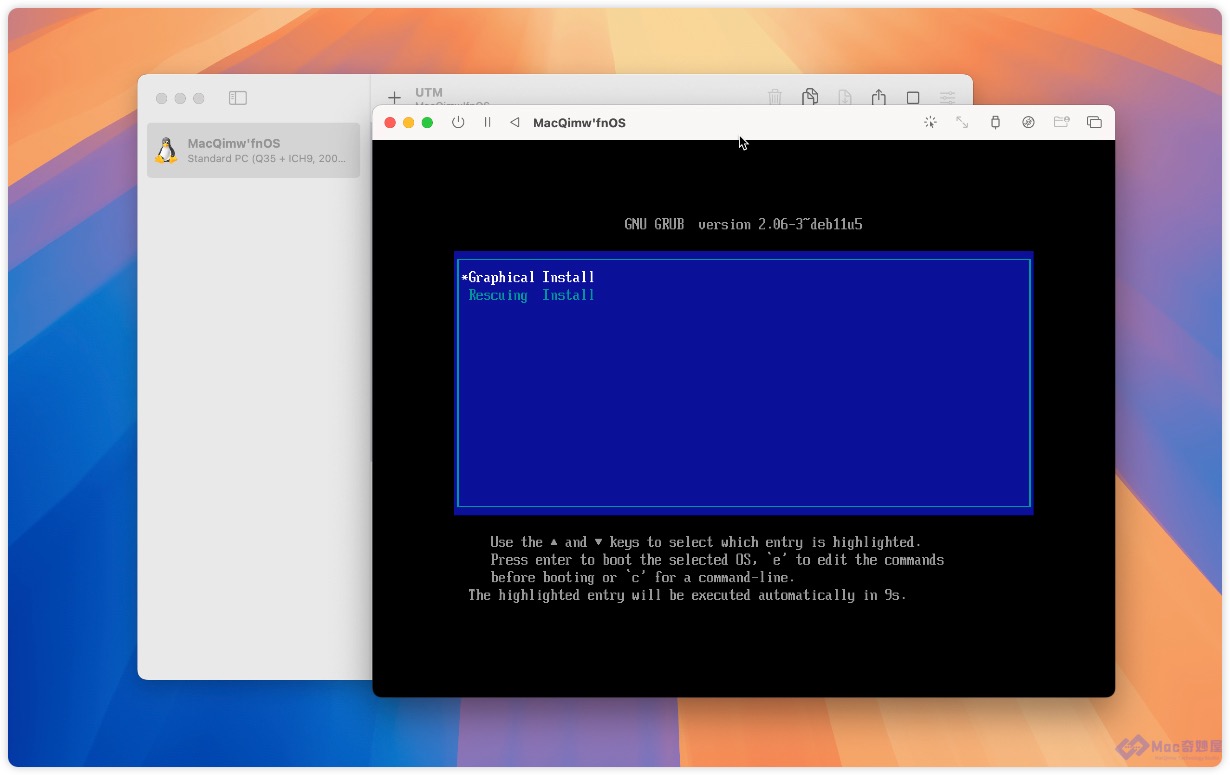Power off the VM using the power icon

[458, 123]
